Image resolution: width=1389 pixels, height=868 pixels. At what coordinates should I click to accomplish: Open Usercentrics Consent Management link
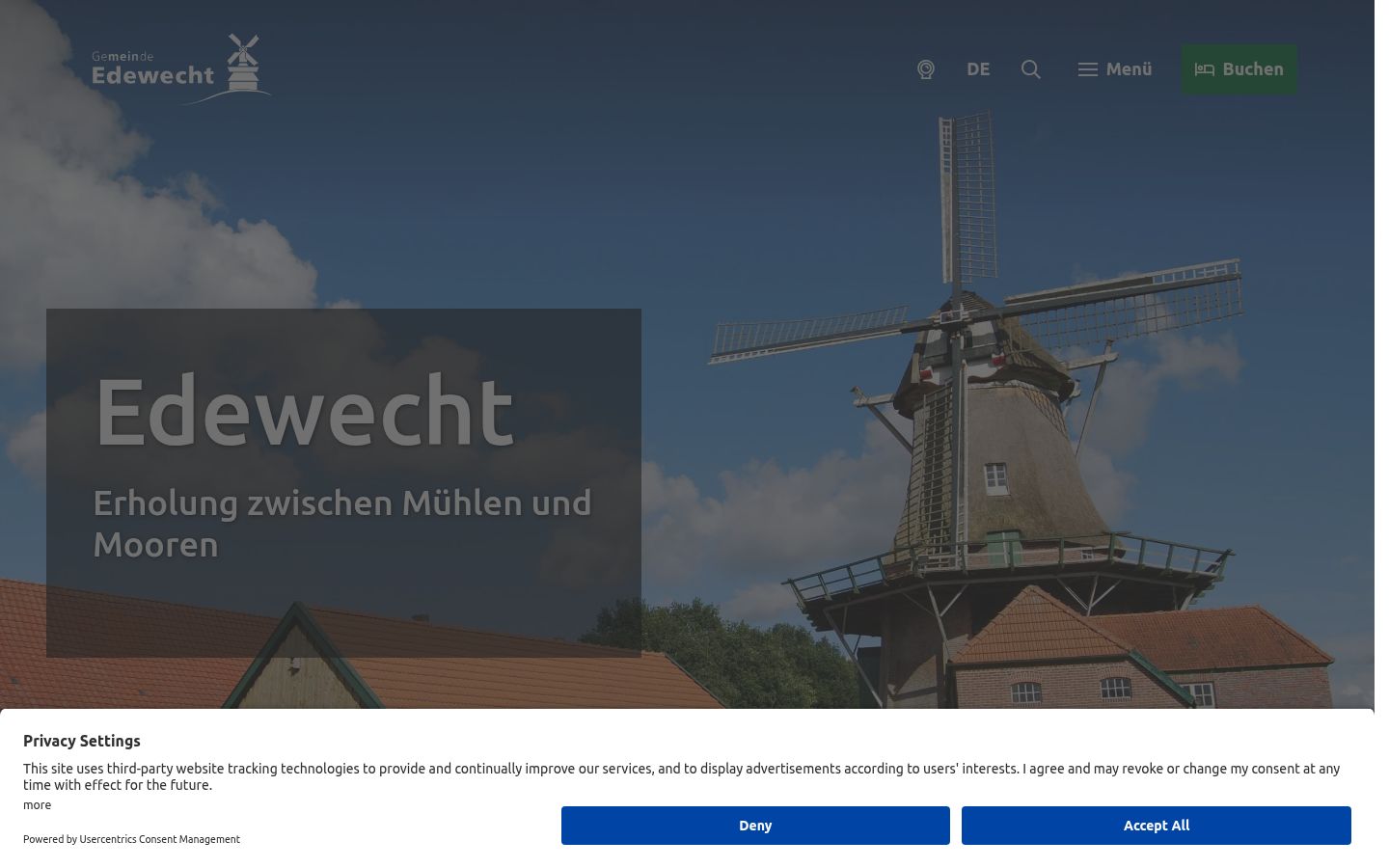click(159, 839)
